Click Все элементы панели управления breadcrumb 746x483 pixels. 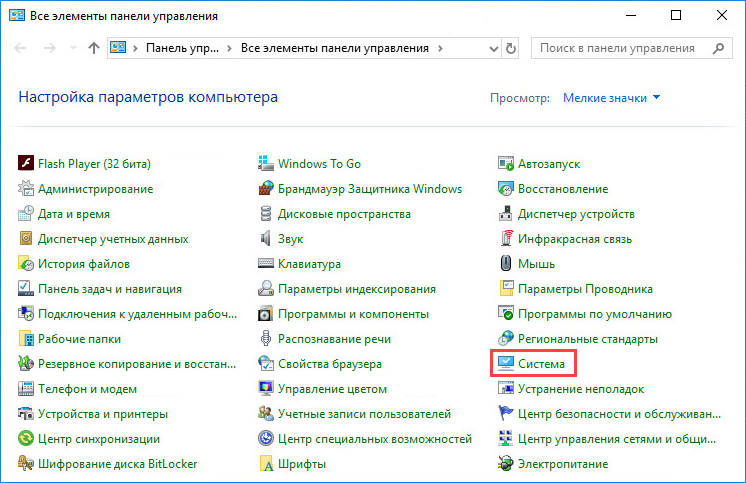(334, 48)
